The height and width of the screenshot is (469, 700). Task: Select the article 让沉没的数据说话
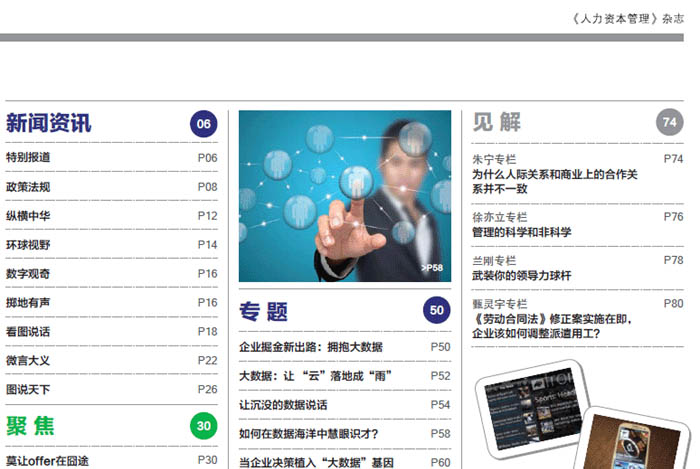tap(283, 405)
